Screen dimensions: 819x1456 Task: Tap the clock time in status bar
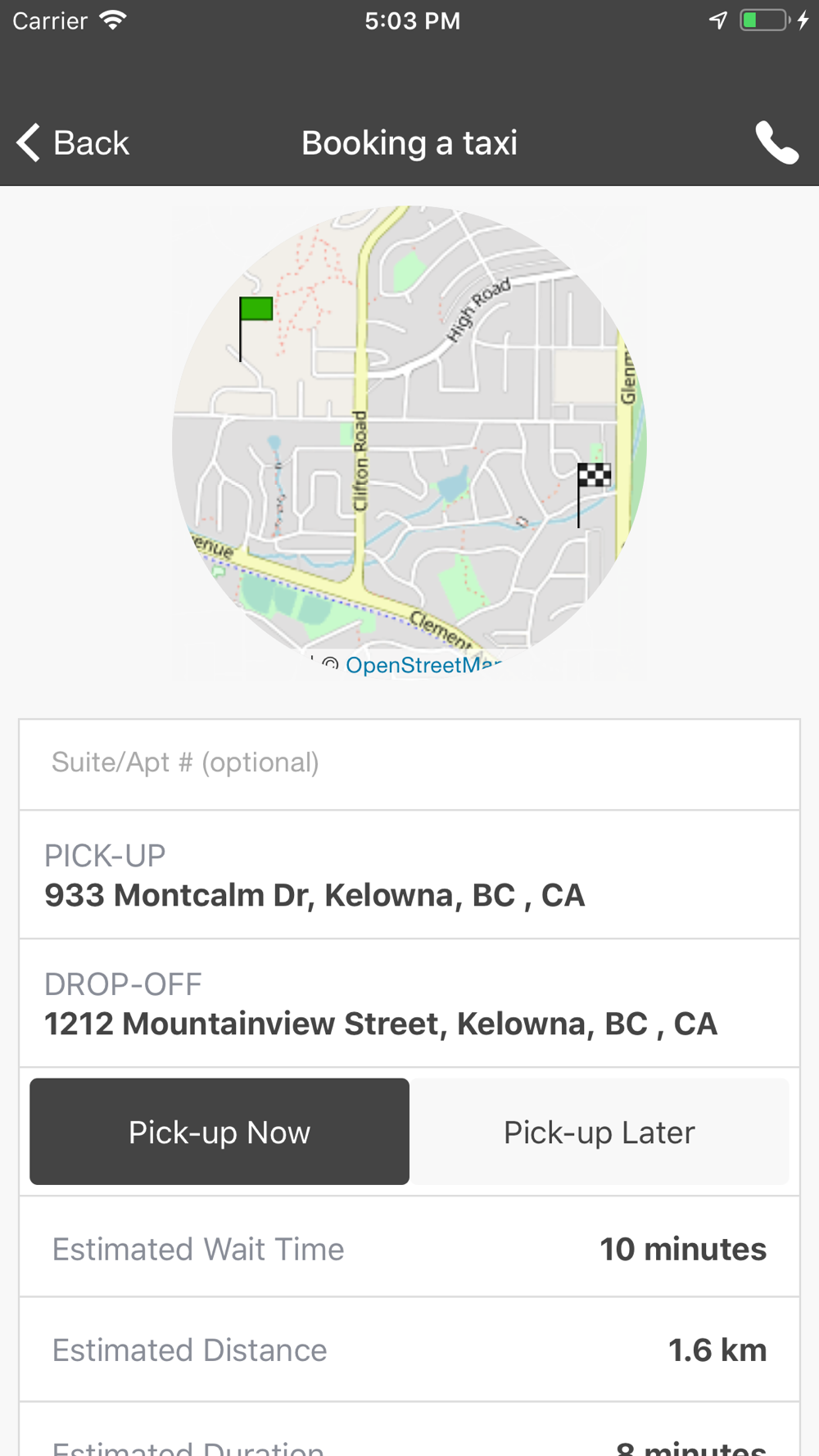412,20
